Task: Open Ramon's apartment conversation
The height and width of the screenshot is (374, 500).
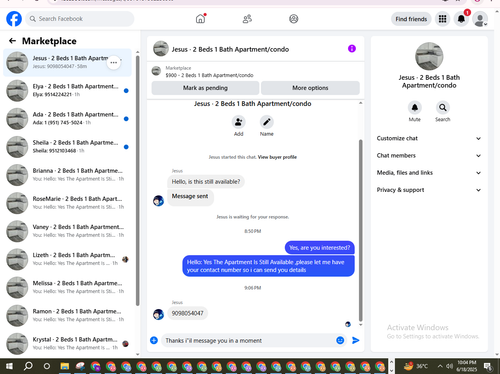Action: (67, 315)
